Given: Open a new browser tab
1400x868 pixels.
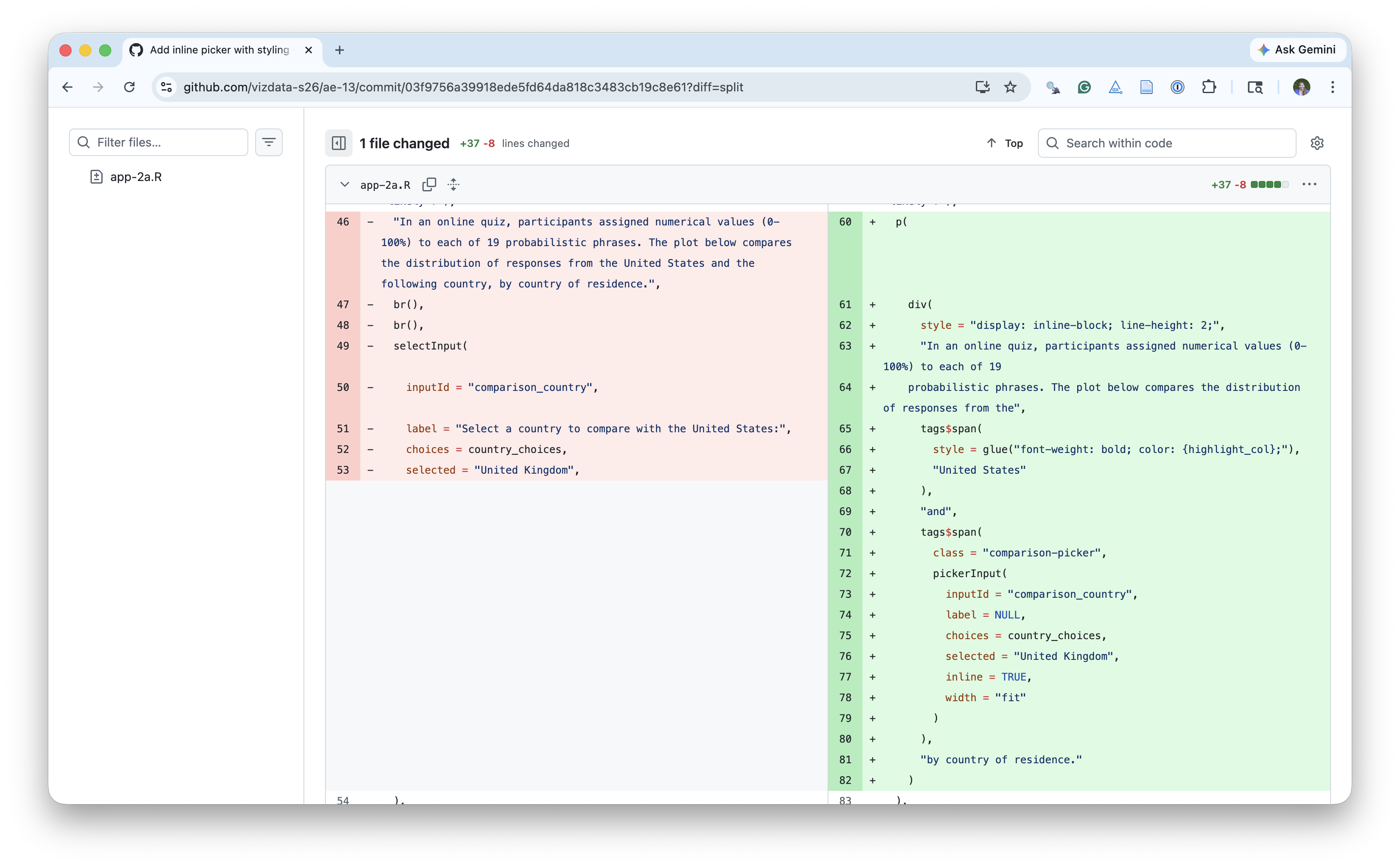Looking at the screenshot, I should pos(339,50).
